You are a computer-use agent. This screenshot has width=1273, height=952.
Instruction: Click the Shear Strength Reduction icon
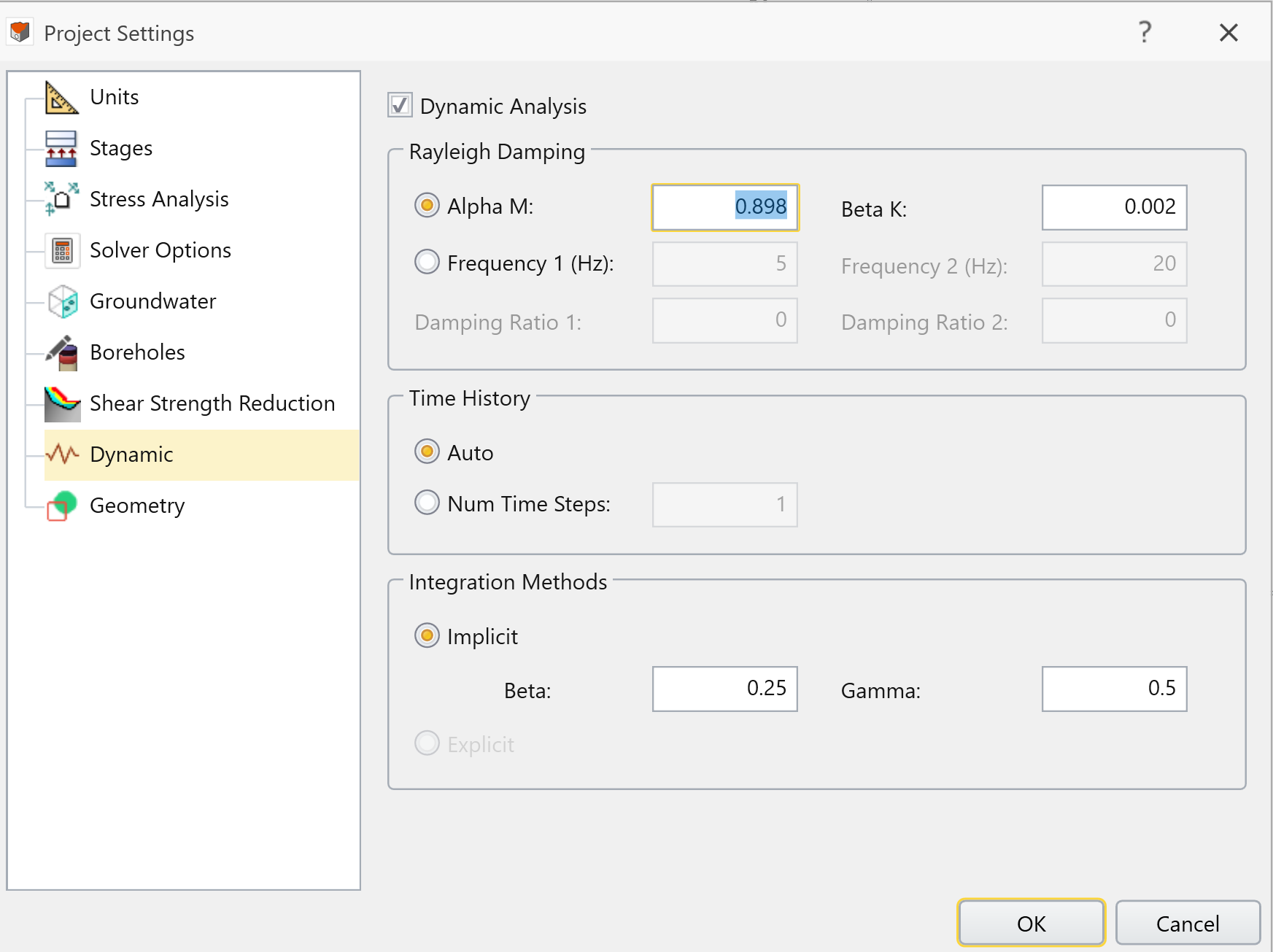pyautogui.click(x=62, y=403)
